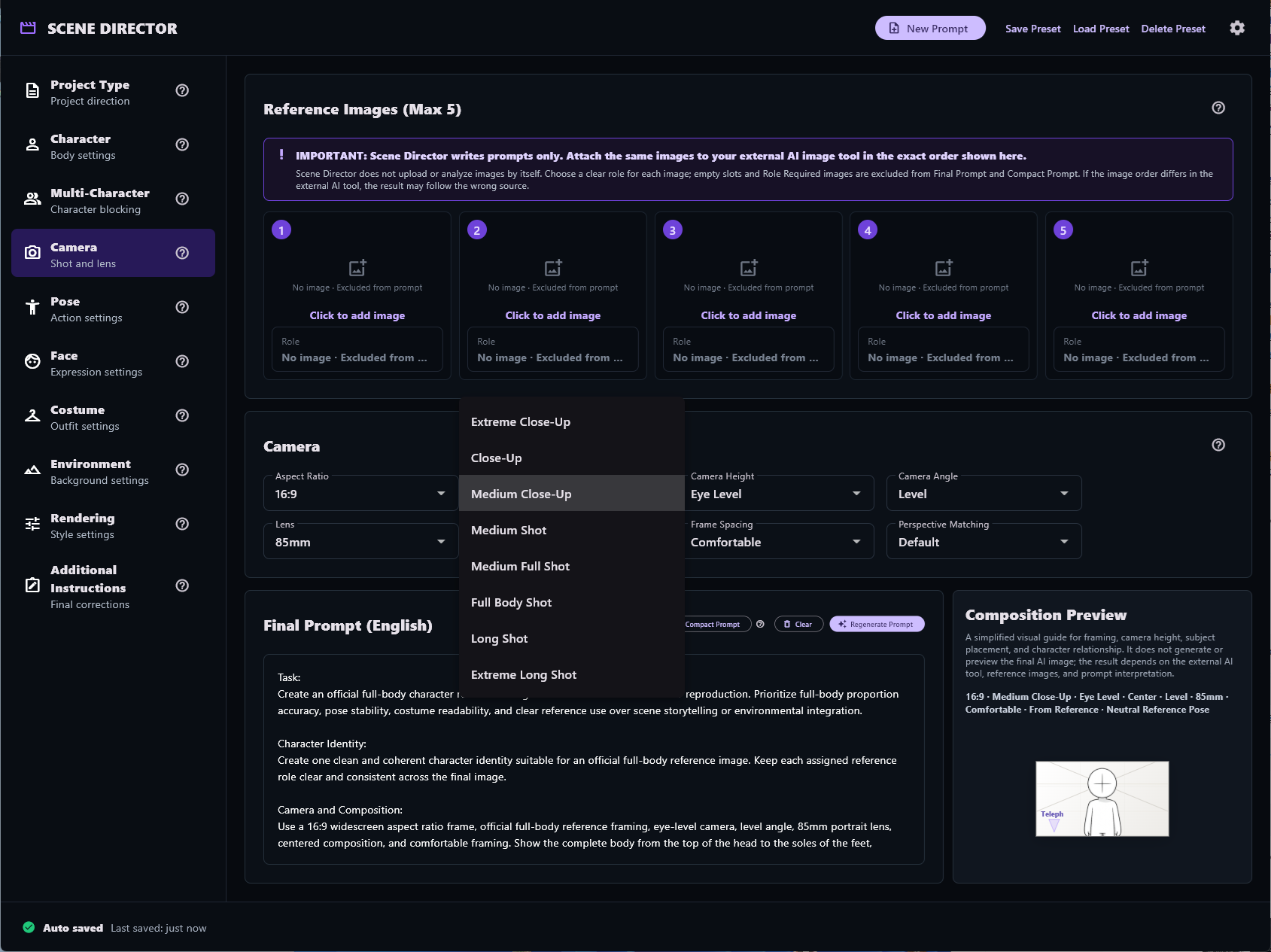Click Load Preset
This screenshot has height=952, width=1271.
[1101, 29]
